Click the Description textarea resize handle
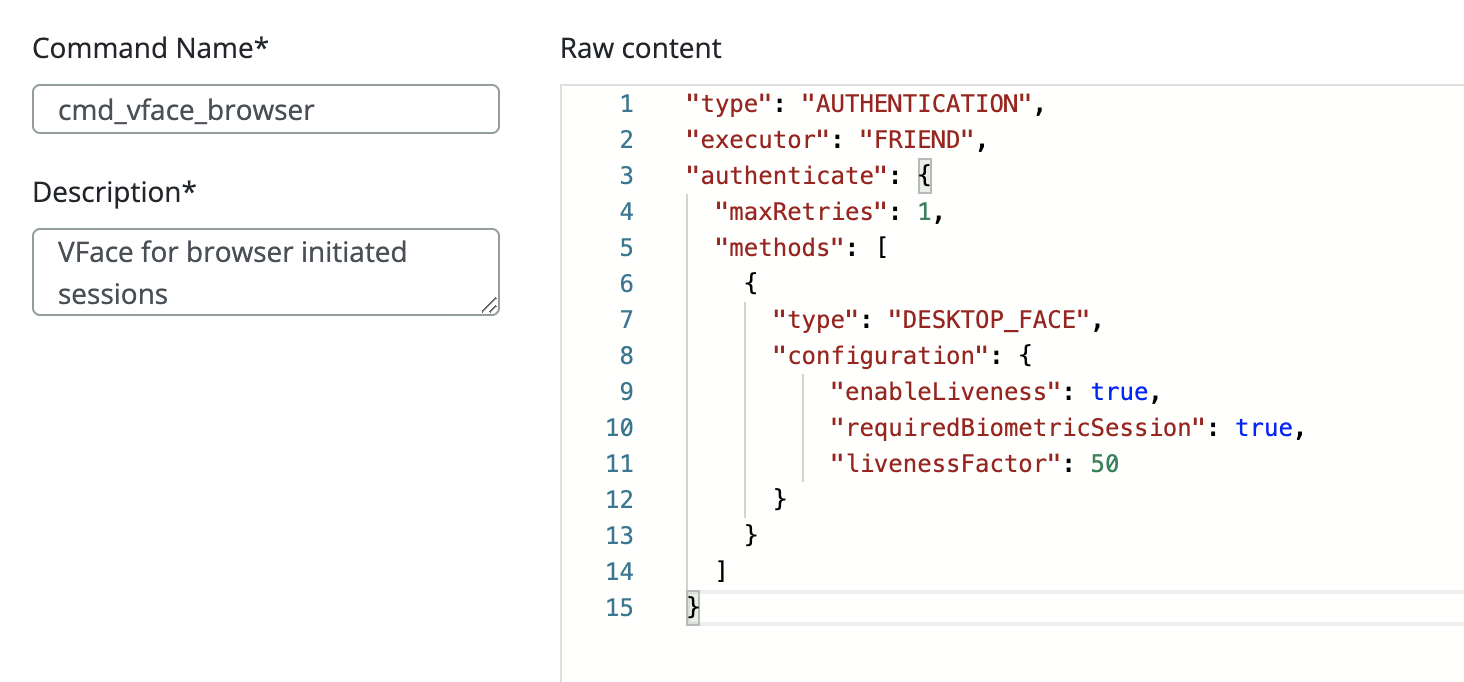The image size is (1464, 682). click(x=489, y=306)
